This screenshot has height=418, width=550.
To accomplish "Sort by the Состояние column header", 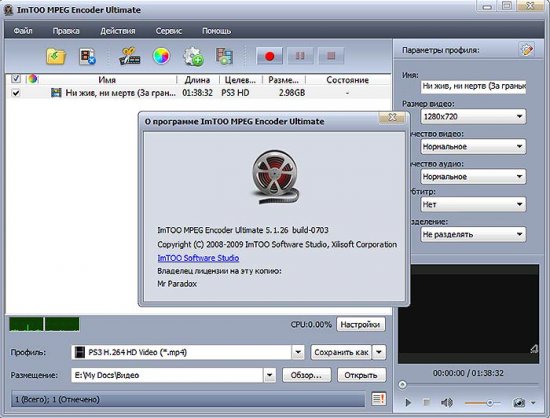I will click(347, 80).
